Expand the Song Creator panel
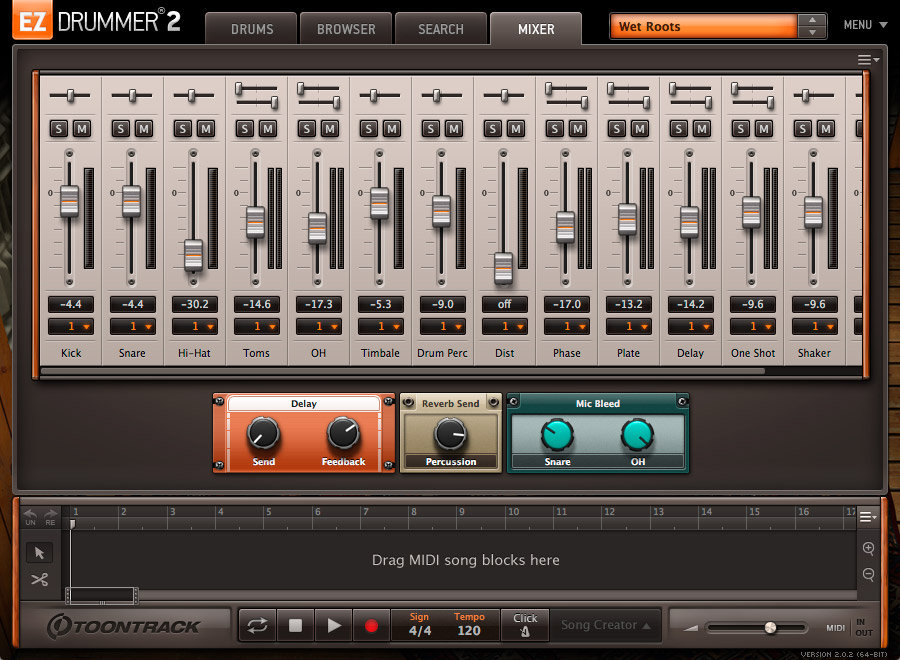 tap(605, 624)
